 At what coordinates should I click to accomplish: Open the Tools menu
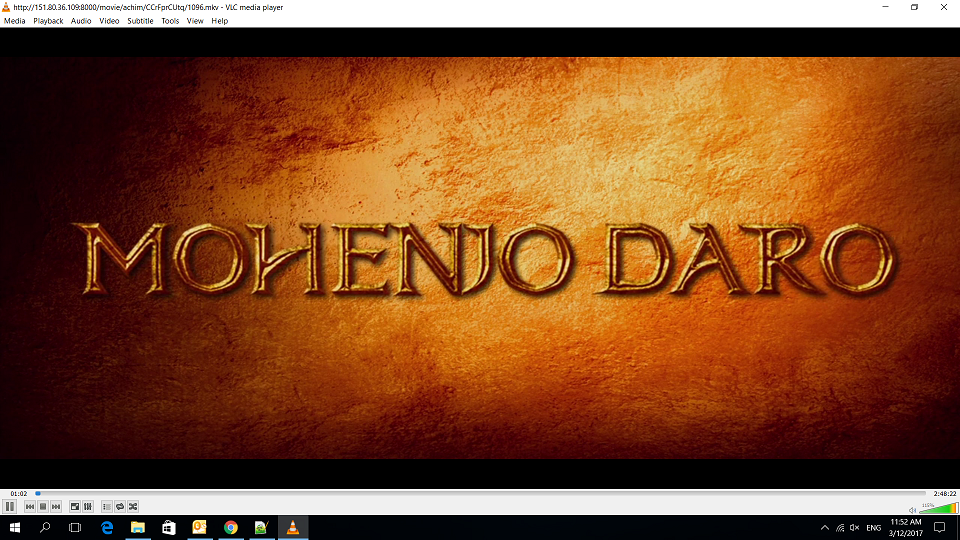[170, 21]
